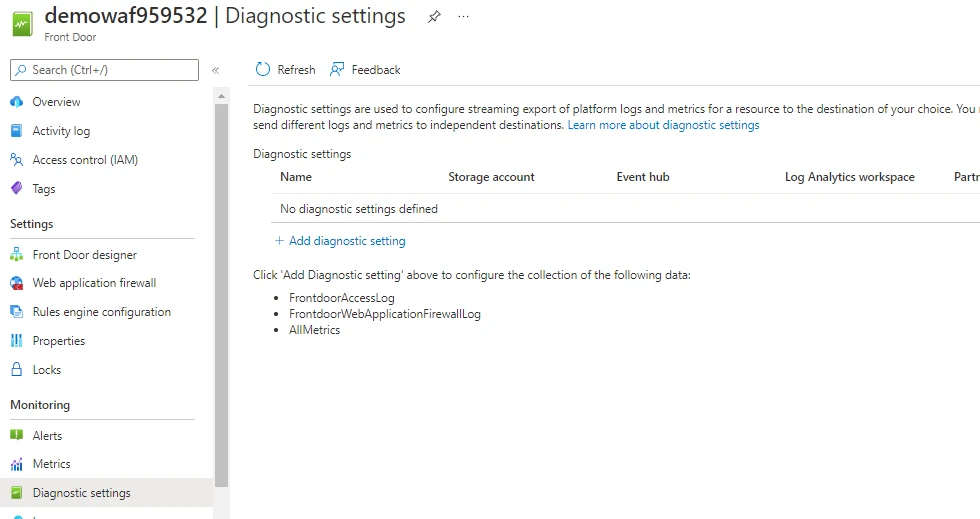Pin the Diagnostic settings page
The height and width of the screenshot is (519, 980).
pyautogui.click(x=434, y=17)
